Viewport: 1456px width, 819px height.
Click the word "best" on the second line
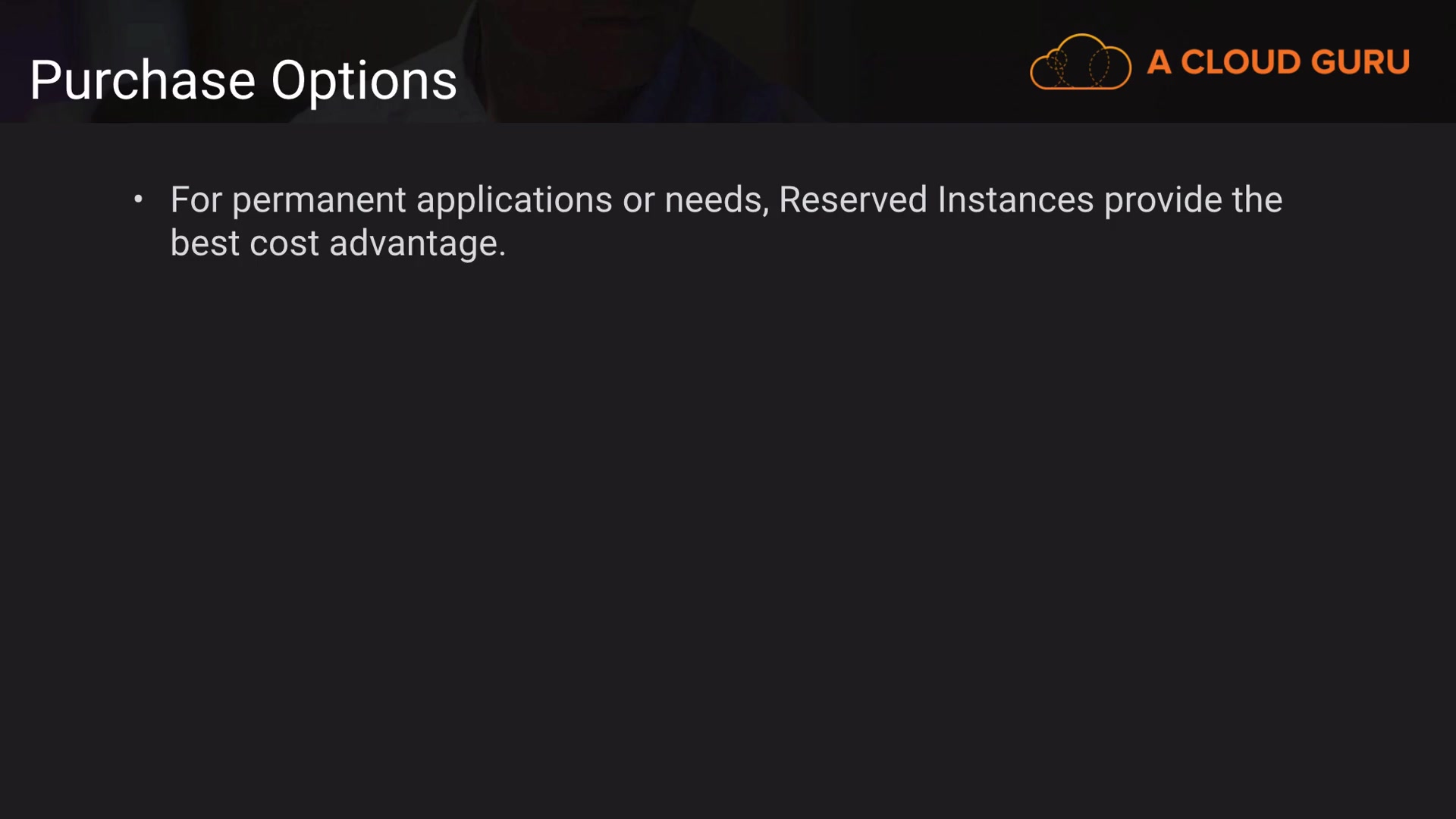(x=205, y=243)
